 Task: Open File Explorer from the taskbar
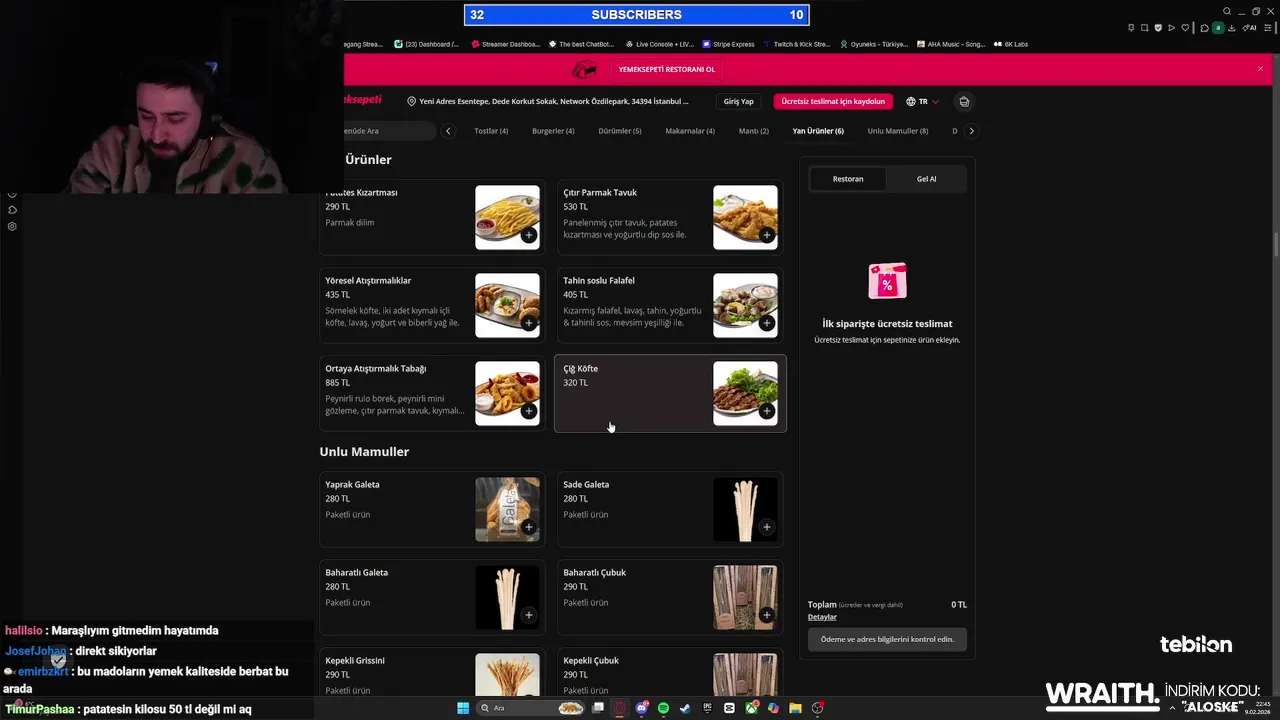[x=795, y=708]
